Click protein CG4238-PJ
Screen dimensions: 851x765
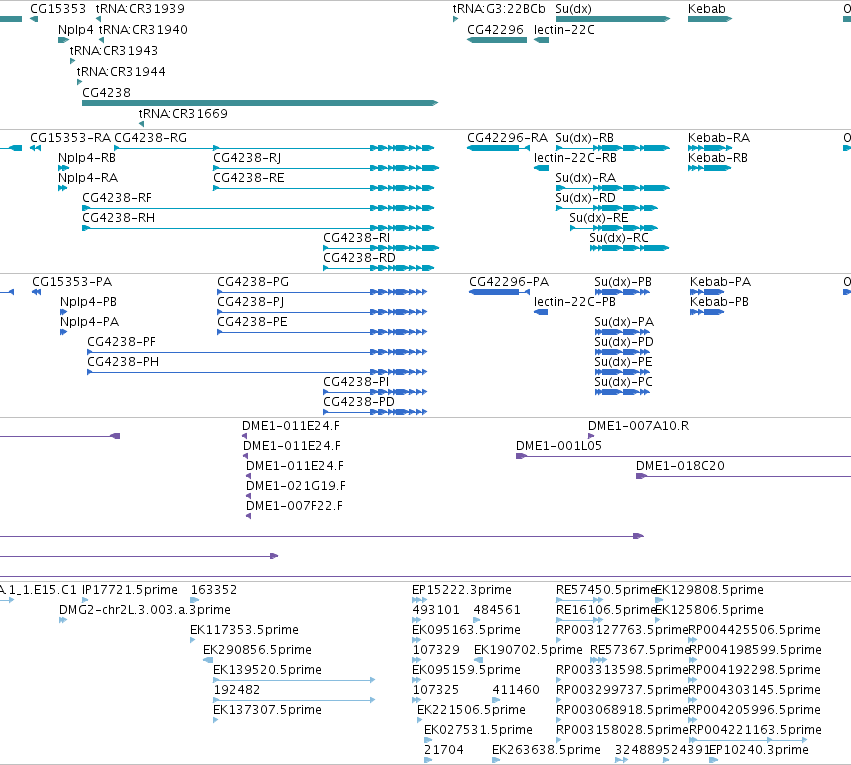coord(251,302)
